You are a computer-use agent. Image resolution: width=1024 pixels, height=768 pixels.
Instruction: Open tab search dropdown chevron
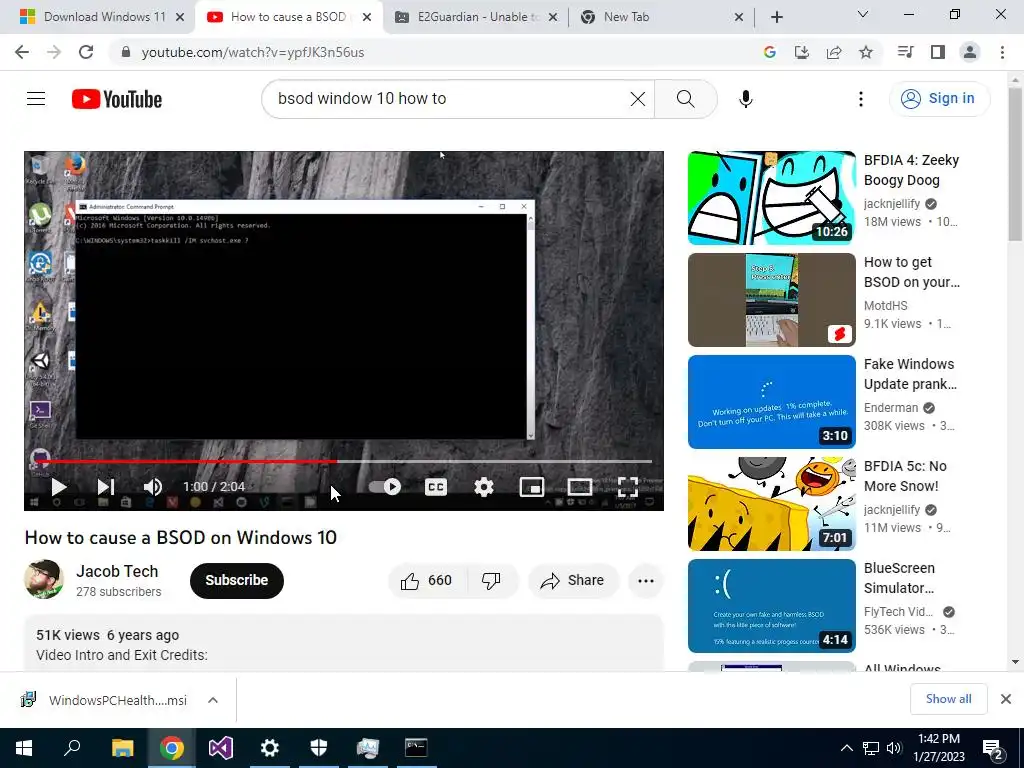(x=863, y=14)
